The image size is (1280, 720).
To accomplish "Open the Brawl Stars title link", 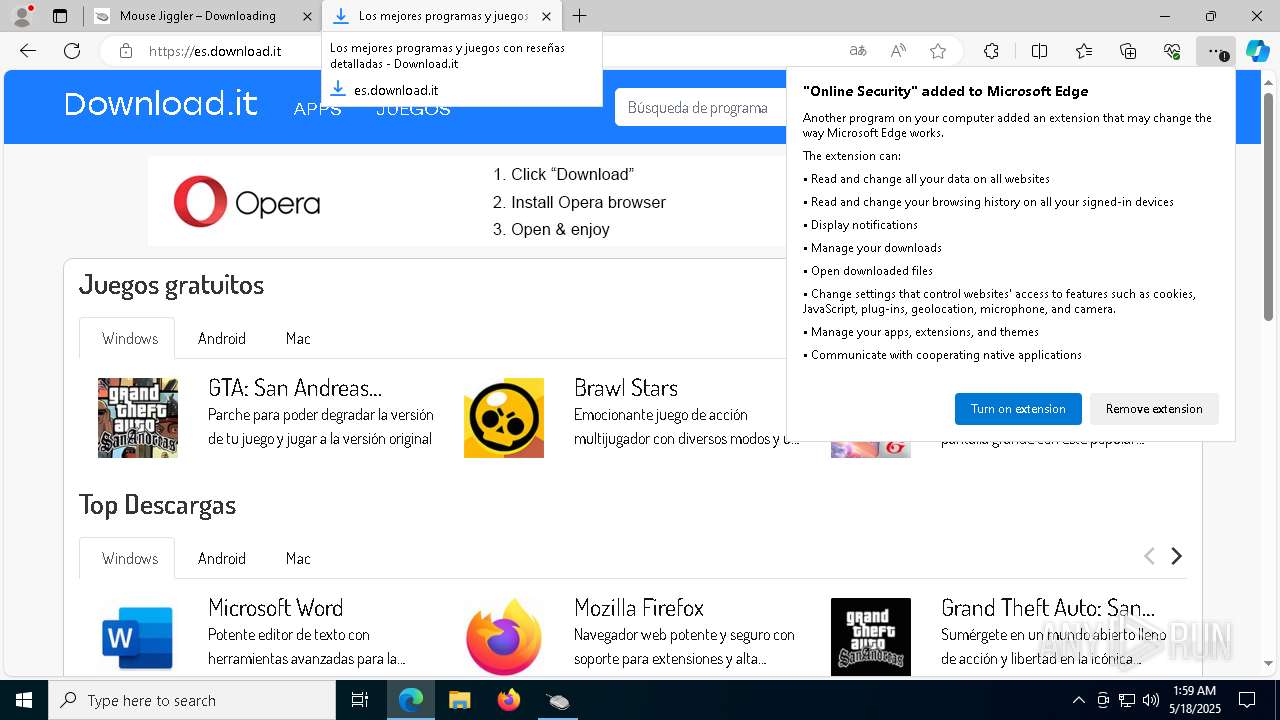I will [x=626, y=388].
